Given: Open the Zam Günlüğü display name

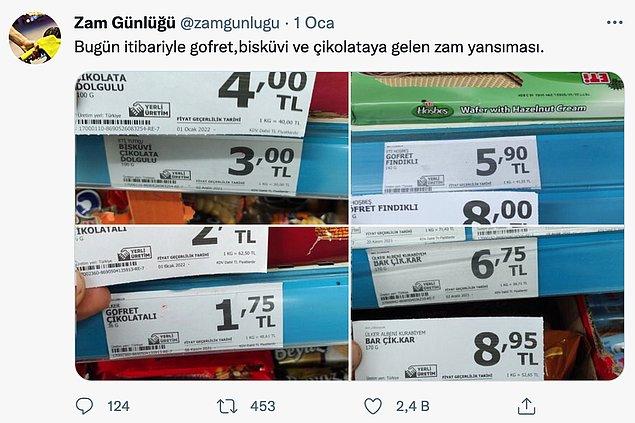Looking at the screenshot, I should [124, 23].
